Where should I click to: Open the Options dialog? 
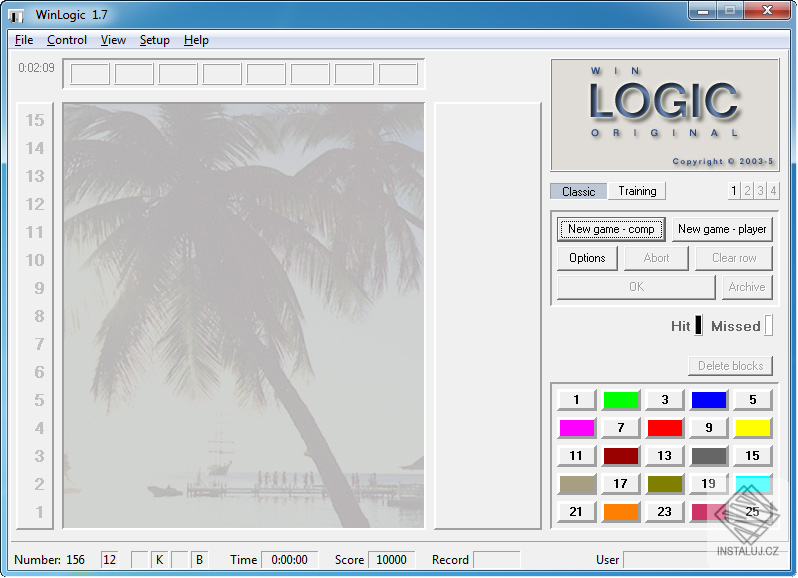pos(587,258)
